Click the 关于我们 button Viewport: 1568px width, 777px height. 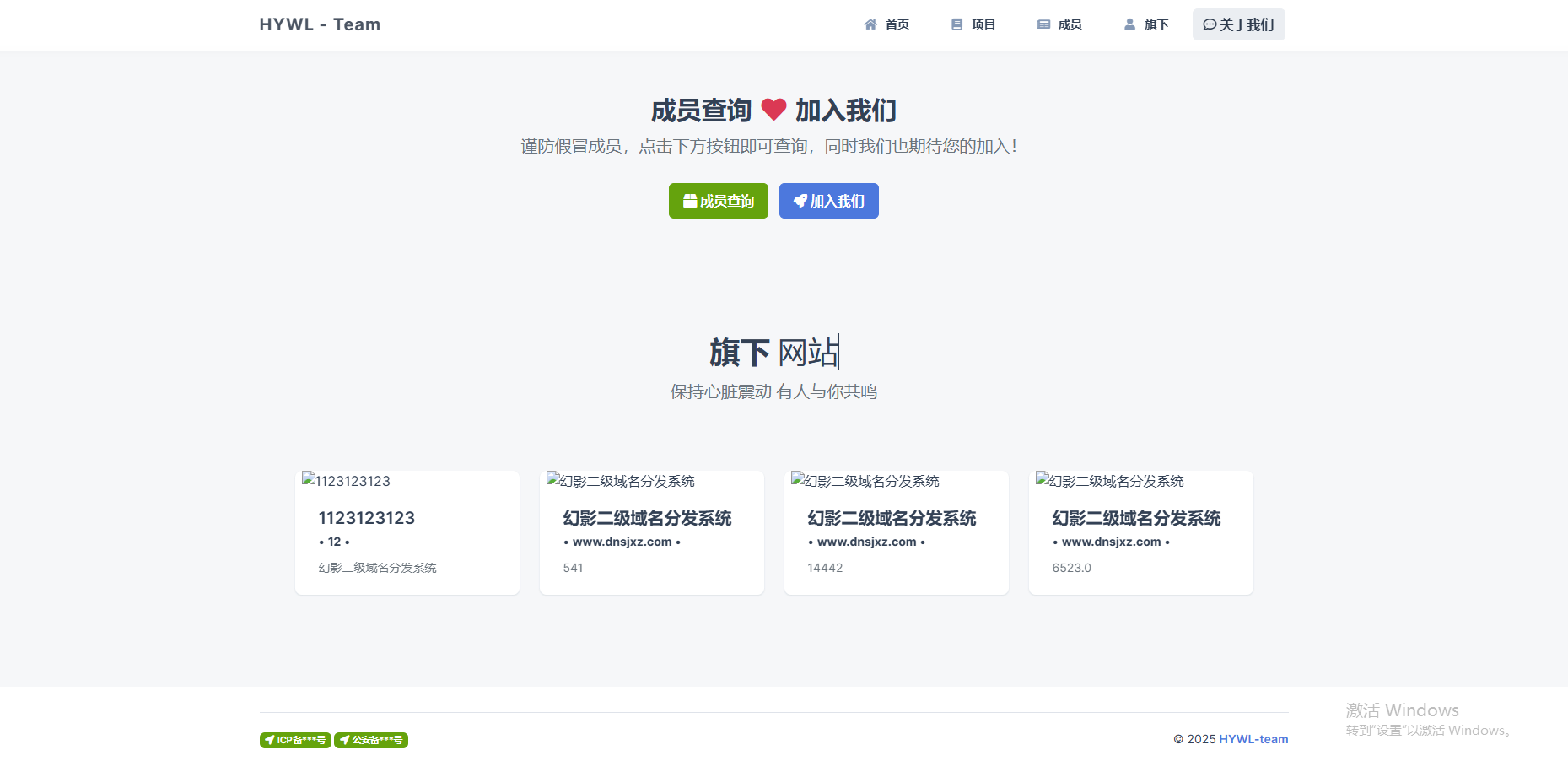tap(1238, 24)
